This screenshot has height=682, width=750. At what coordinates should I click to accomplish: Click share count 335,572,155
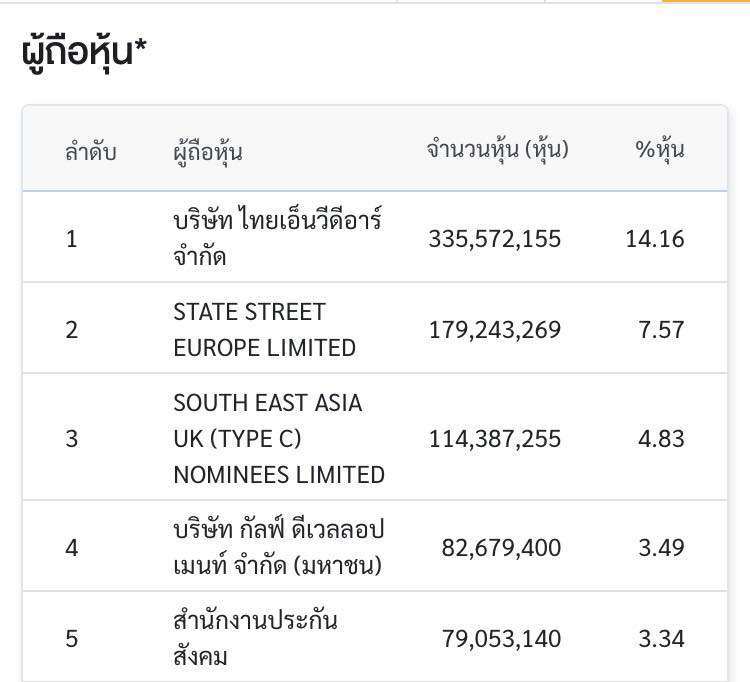(495, 239)
